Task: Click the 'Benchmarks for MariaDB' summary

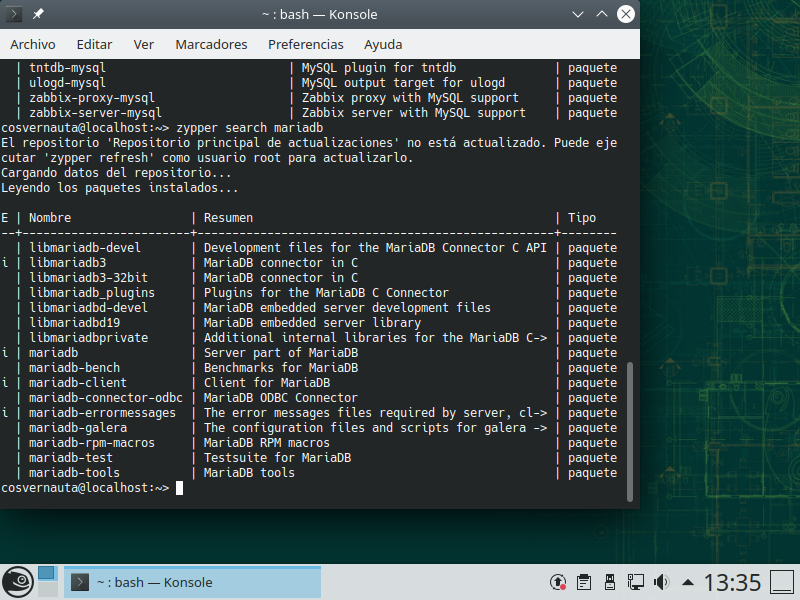Action: (281, 368)
